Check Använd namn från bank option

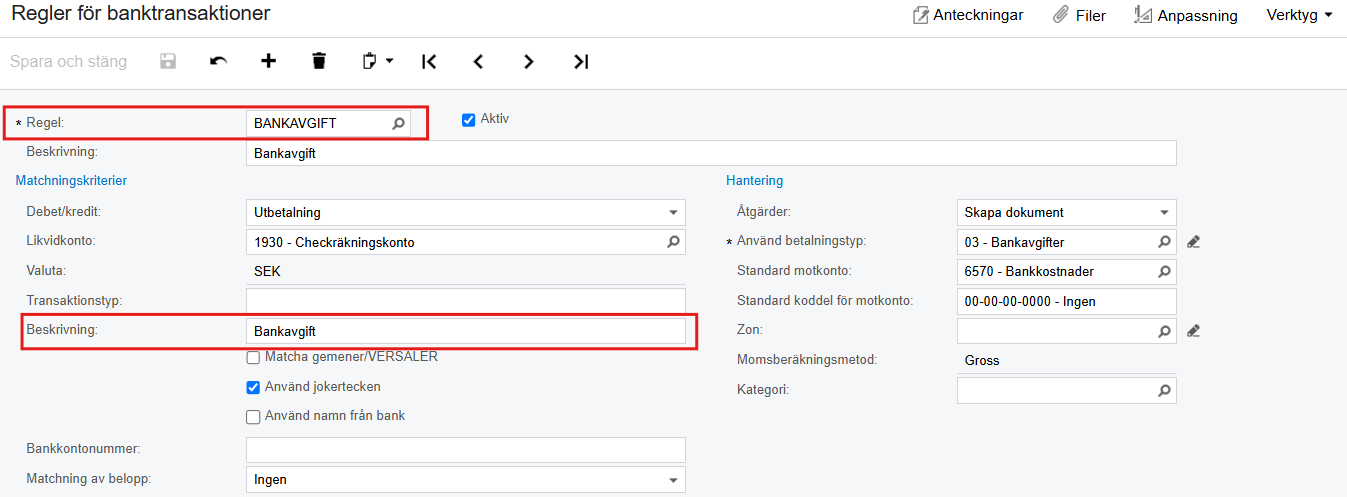tap(253, 417)
